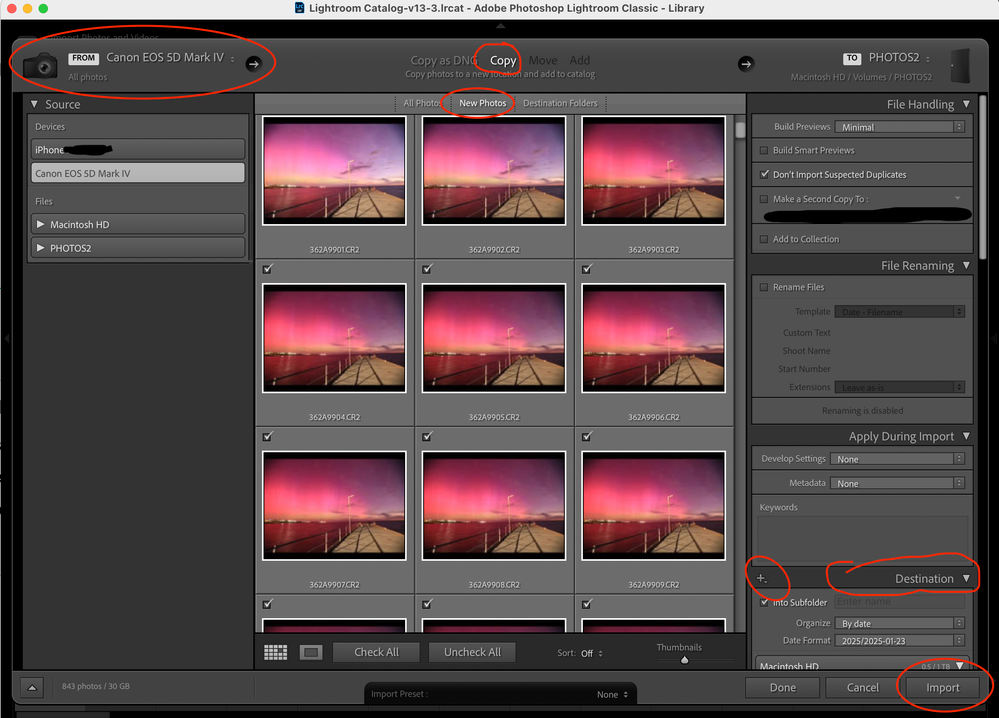Click the hard drive icon beside PHOTOS2 destination
This screenshot has height=718, width=999.
click(x=959, y=65)
